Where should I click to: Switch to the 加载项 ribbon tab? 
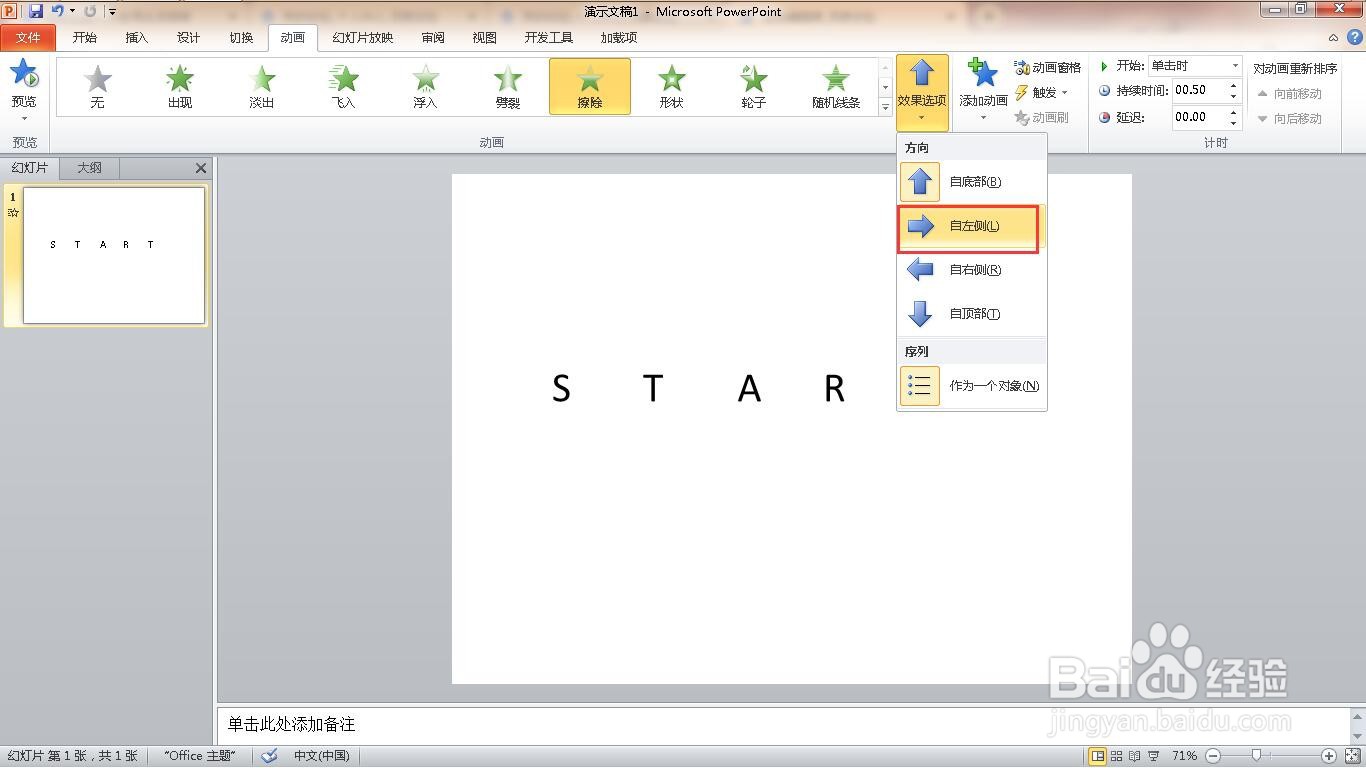tap(619, 38)
